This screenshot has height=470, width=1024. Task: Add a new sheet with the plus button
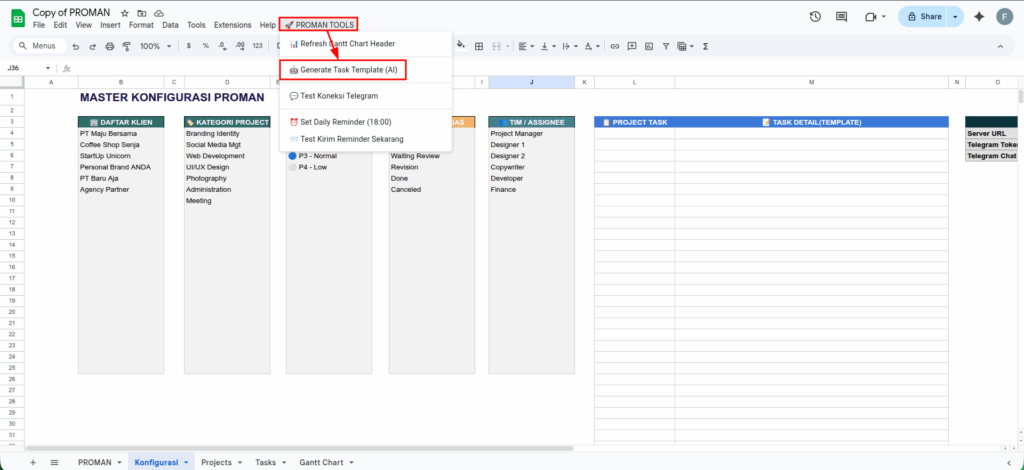pos(32,462)
